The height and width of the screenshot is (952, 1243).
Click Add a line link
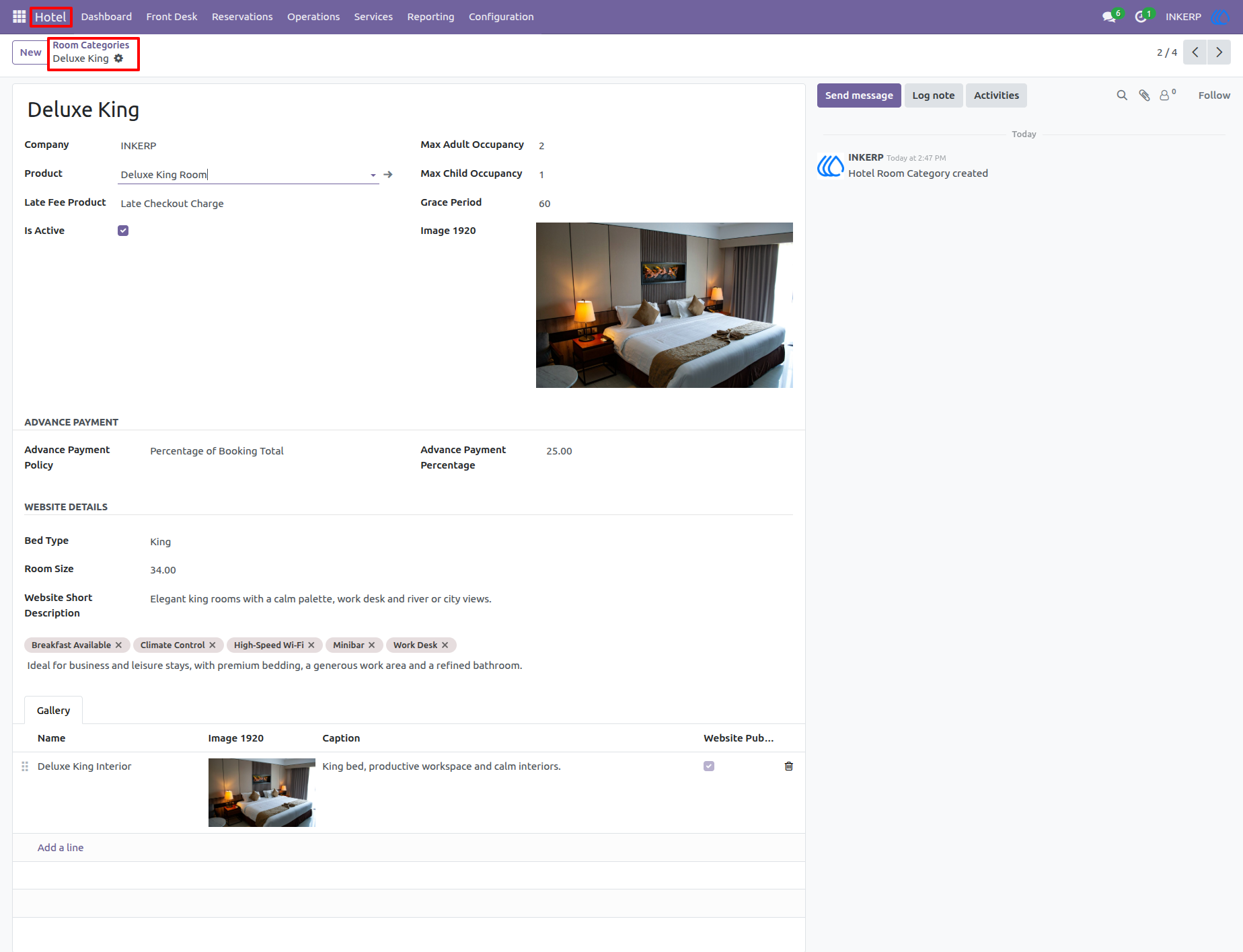pos(61,848)
